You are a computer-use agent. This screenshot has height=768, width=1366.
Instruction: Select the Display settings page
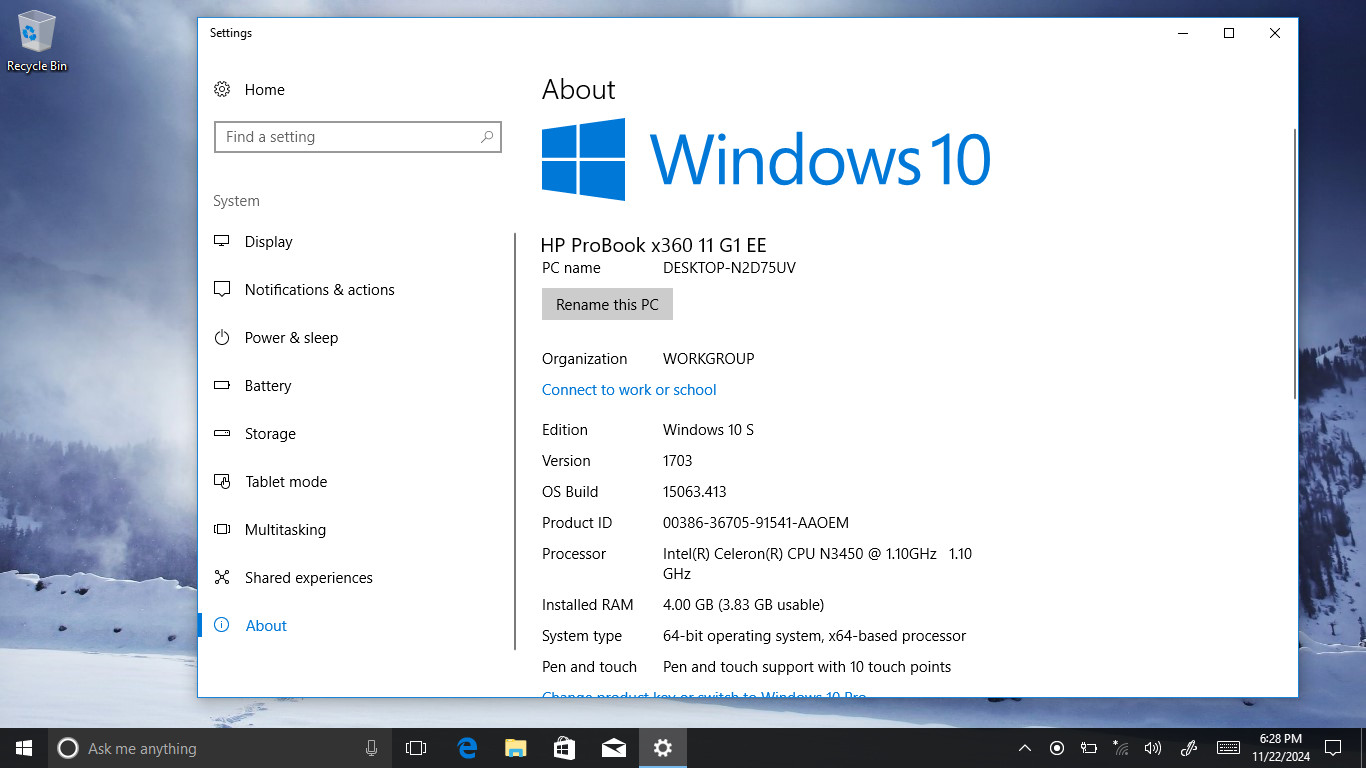(269, 241)
